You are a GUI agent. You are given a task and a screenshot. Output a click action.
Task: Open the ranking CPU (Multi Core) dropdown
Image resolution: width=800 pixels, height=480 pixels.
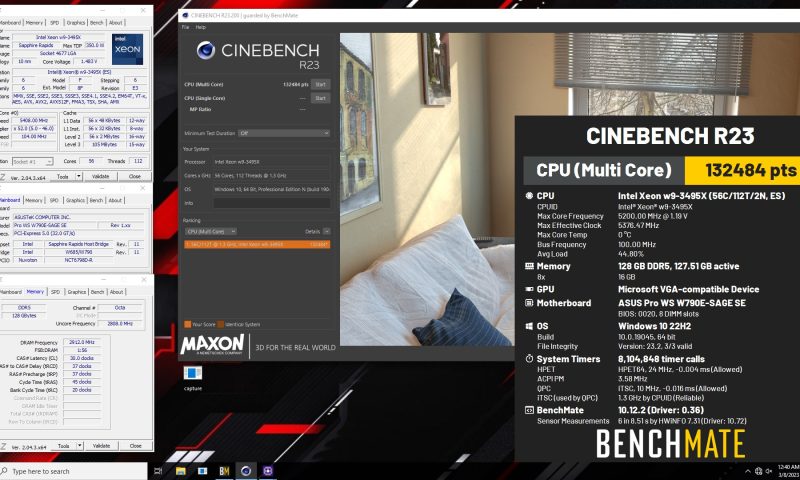(210, 232)
